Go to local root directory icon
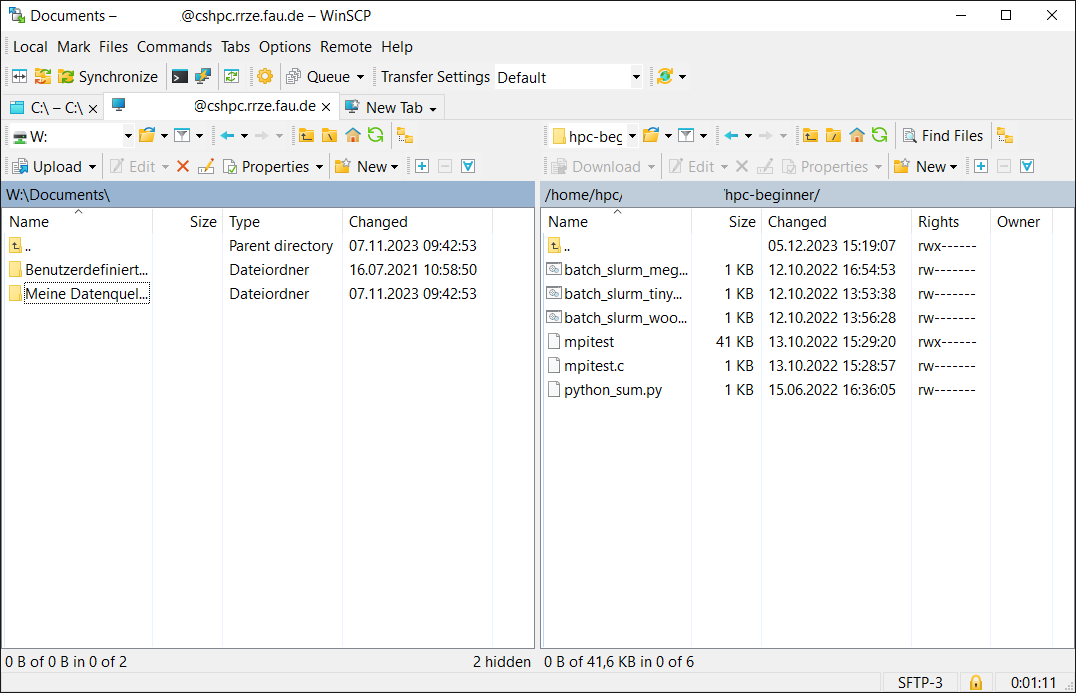1076x693 pixels. click(329, 135)
